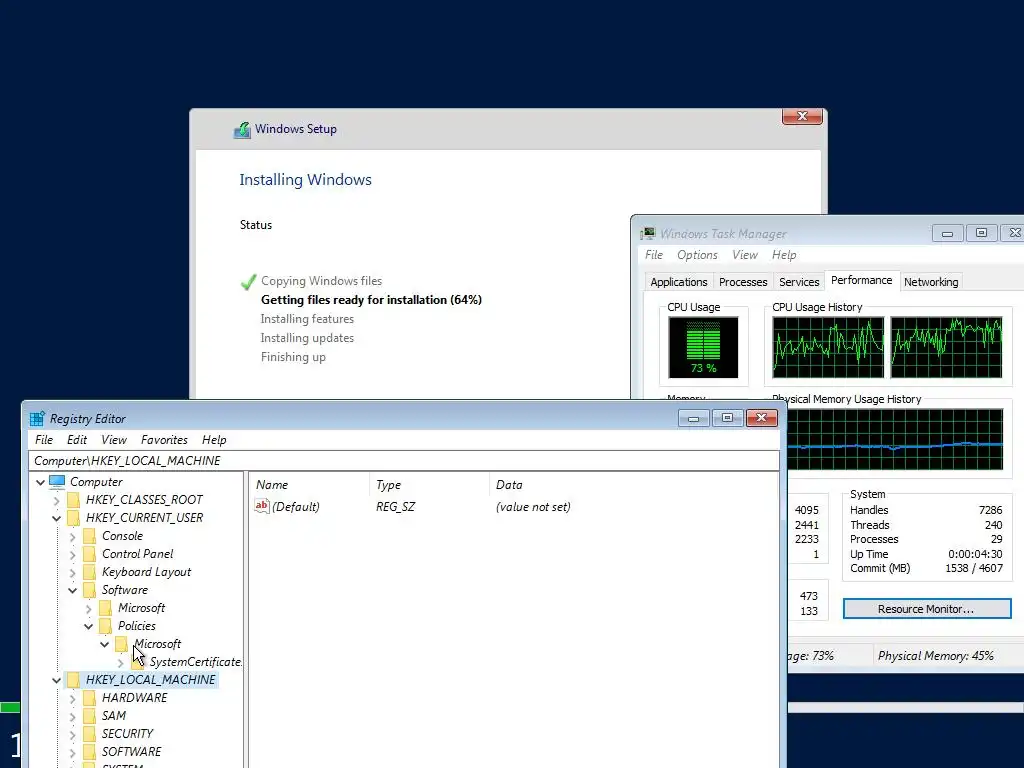
Task: Click the Name column header
Action: click(308, 485)
